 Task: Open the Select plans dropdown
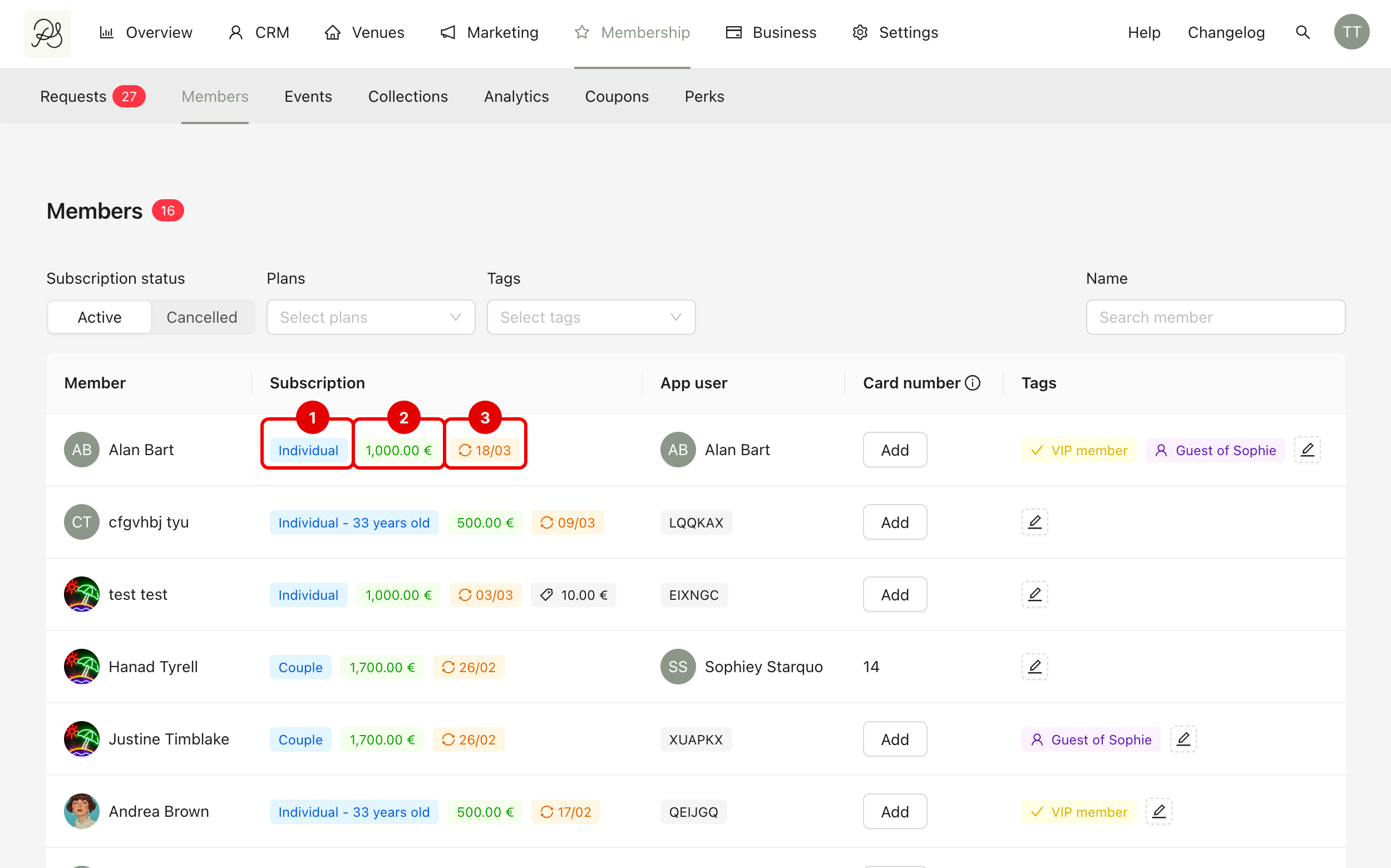pos(370,317)
